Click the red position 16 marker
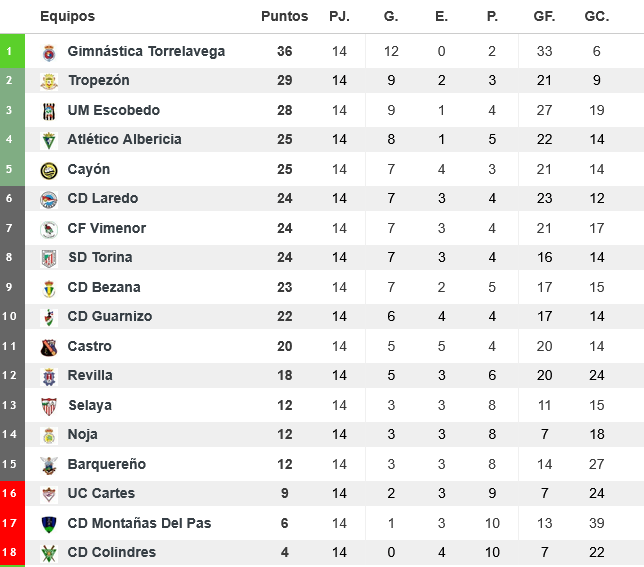Image resolution: width=644 pixels, height=567 pixels. 10,493
